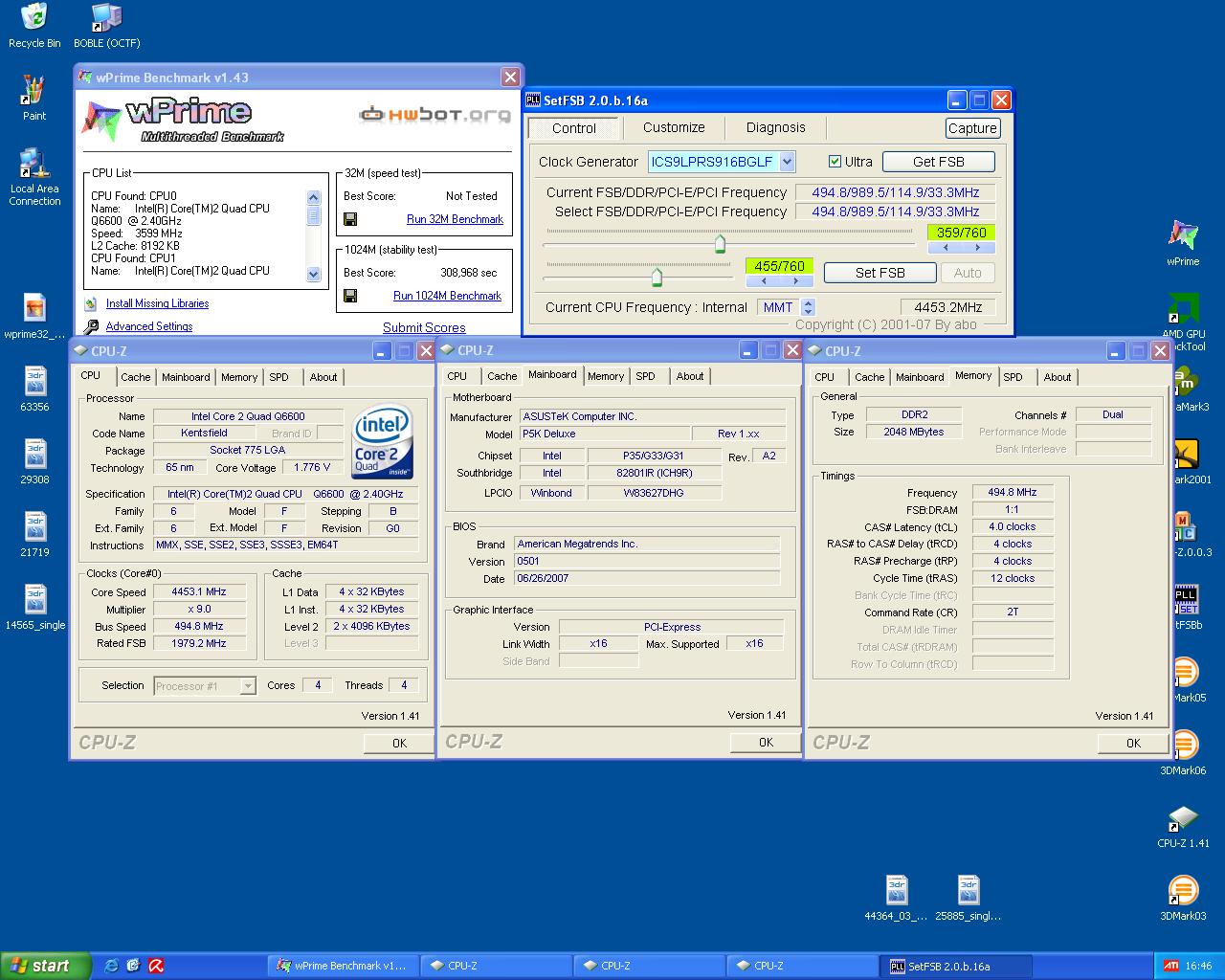Open SPD tab in middle CPU-Z window
Viewport: 1225px width, 980px height.
646,376
